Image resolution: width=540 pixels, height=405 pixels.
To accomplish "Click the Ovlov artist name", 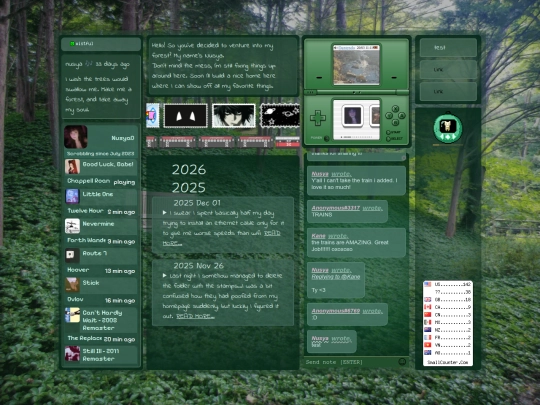I will pyautogui.click(x=75, y=299).
